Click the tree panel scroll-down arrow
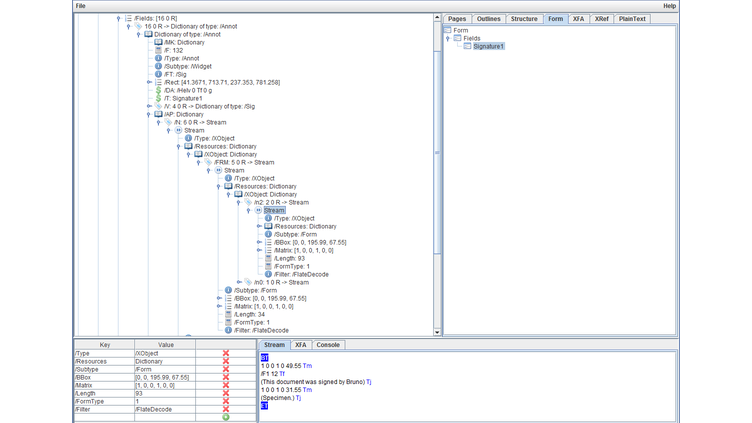The height and width of the screenshot is (423, 752). pos(437,331)
